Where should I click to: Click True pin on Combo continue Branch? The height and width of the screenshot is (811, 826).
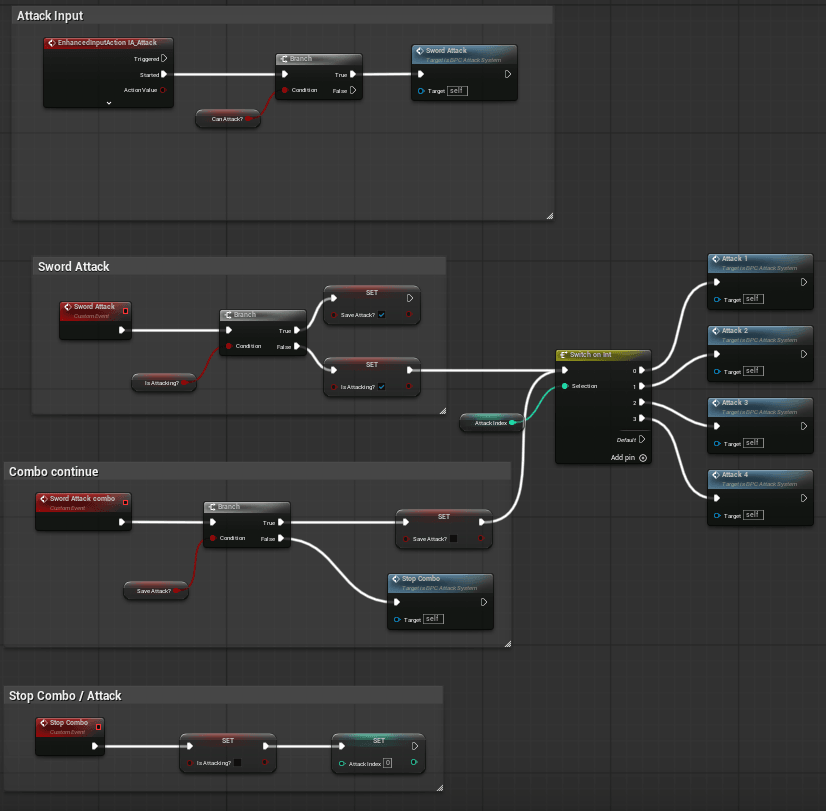[281, 522]
